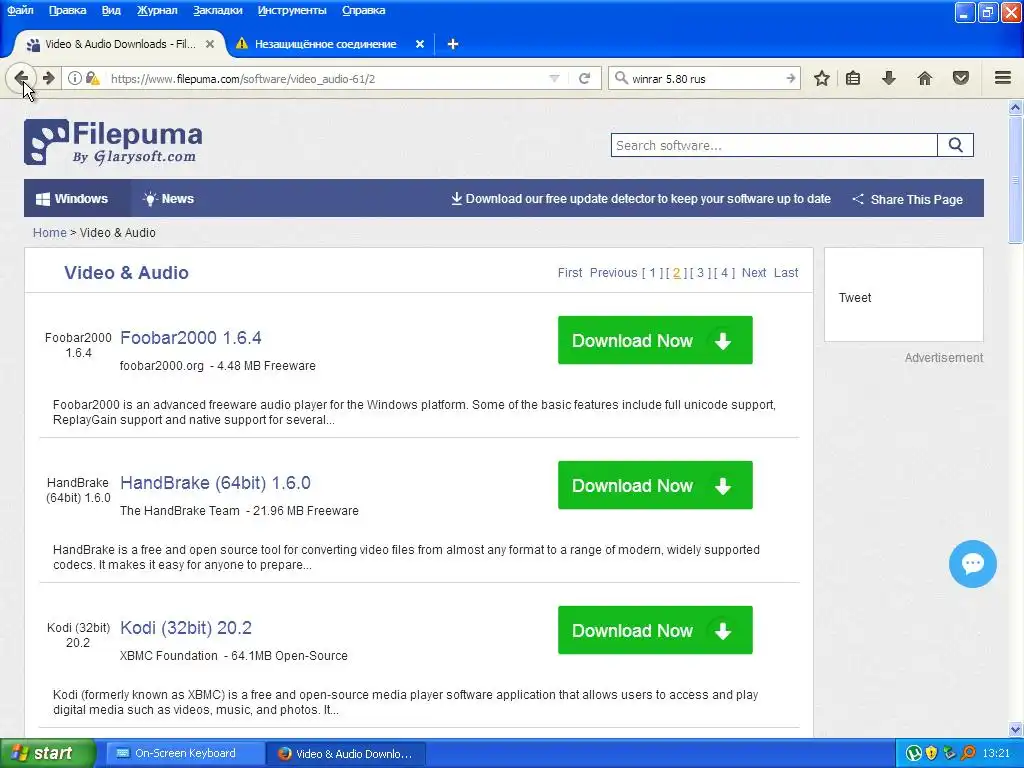
Task: Download Now for Kodi
Action: click(655, 630)
